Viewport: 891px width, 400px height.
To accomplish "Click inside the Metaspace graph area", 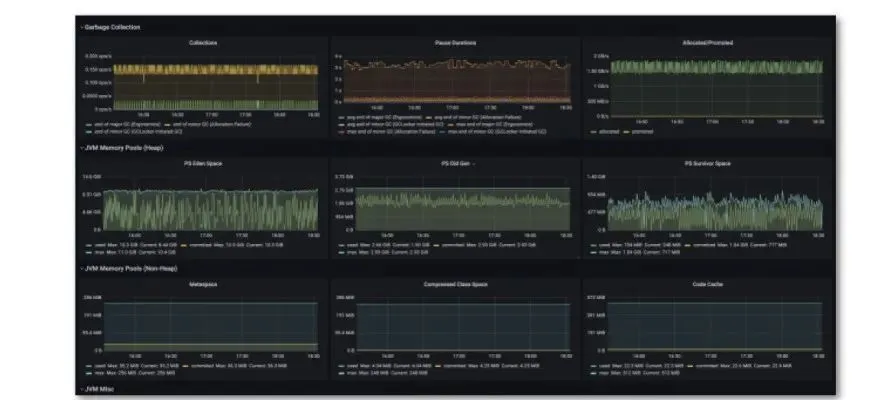I will [x=210, y=326].
